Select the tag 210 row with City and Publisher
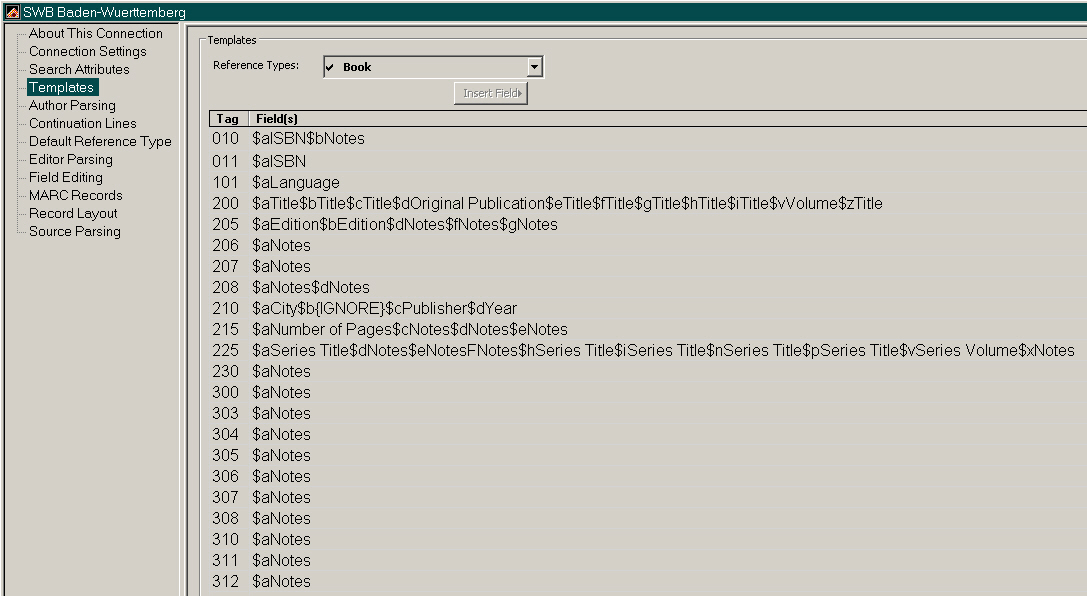 384,308
